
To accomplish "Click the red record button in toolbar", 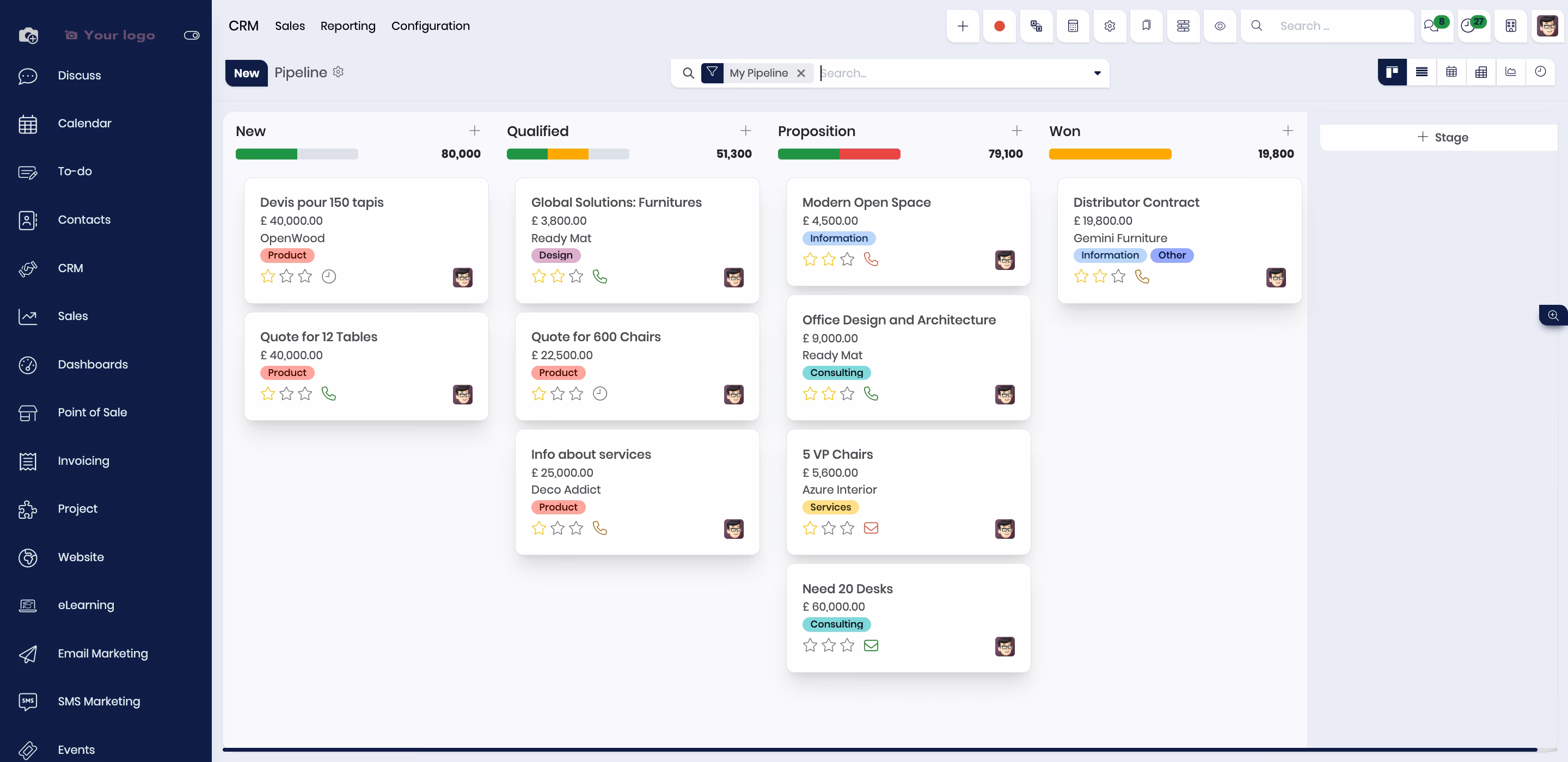I will [x=999, y=26].
